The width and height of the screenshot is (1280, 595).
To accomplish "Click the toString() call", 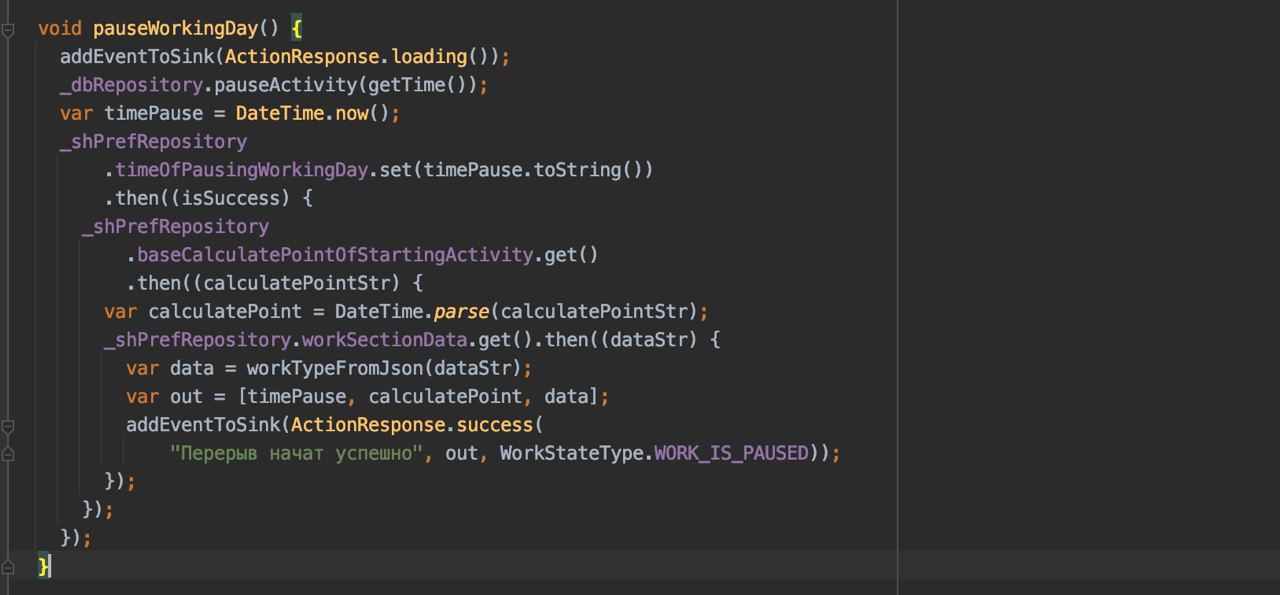I will 587,169.
